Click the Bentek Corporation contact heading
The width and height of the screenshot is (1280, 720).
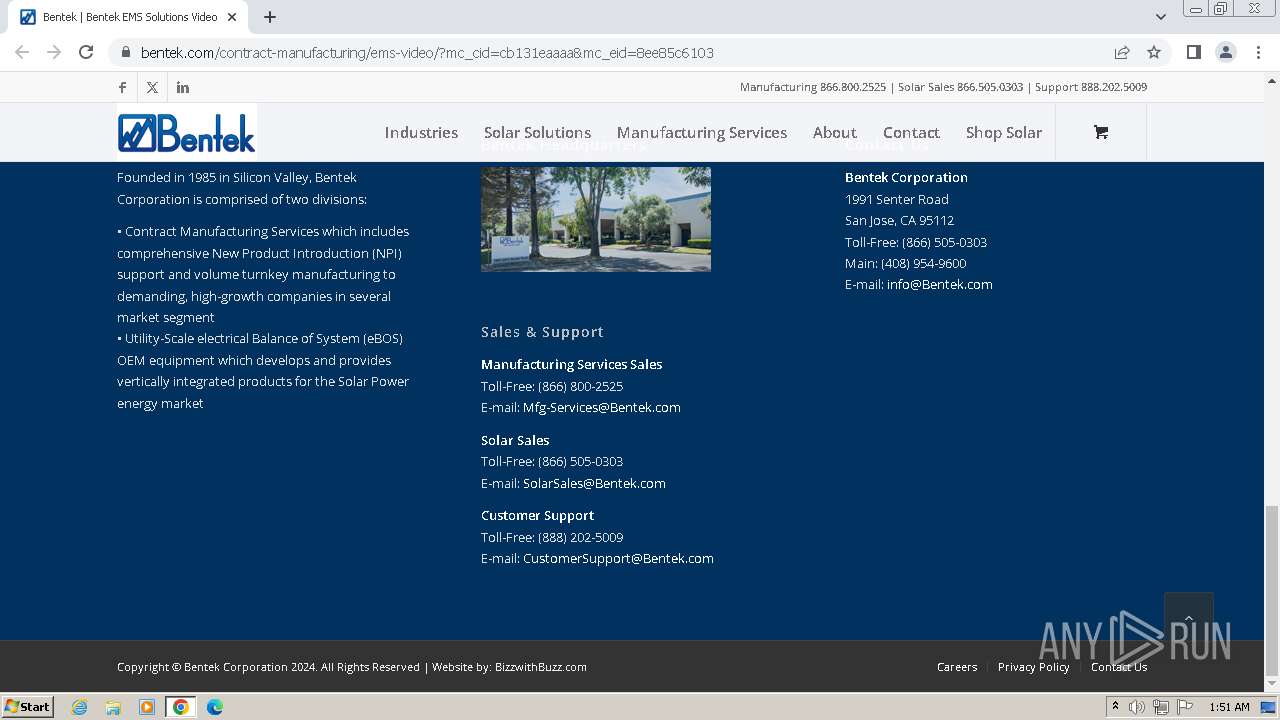(x=906, y=177)
